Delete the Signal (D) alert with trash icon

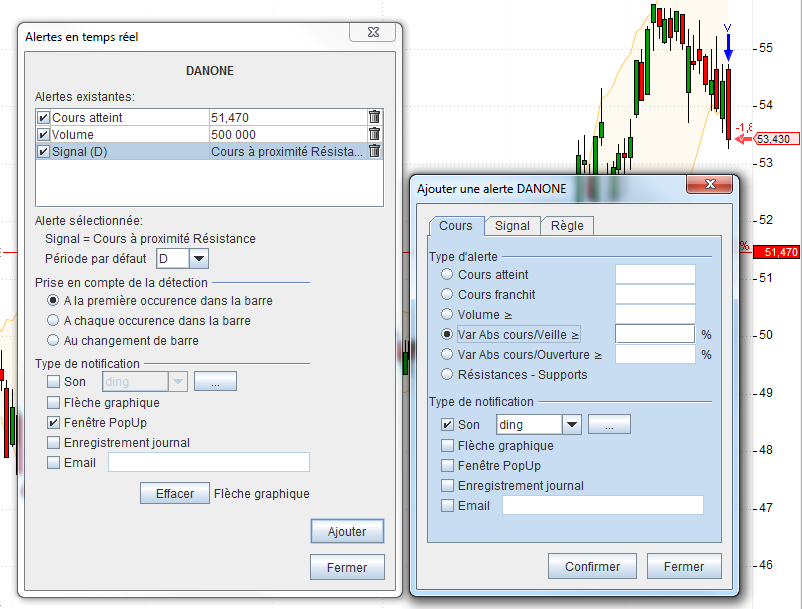(x=374, y=151)
